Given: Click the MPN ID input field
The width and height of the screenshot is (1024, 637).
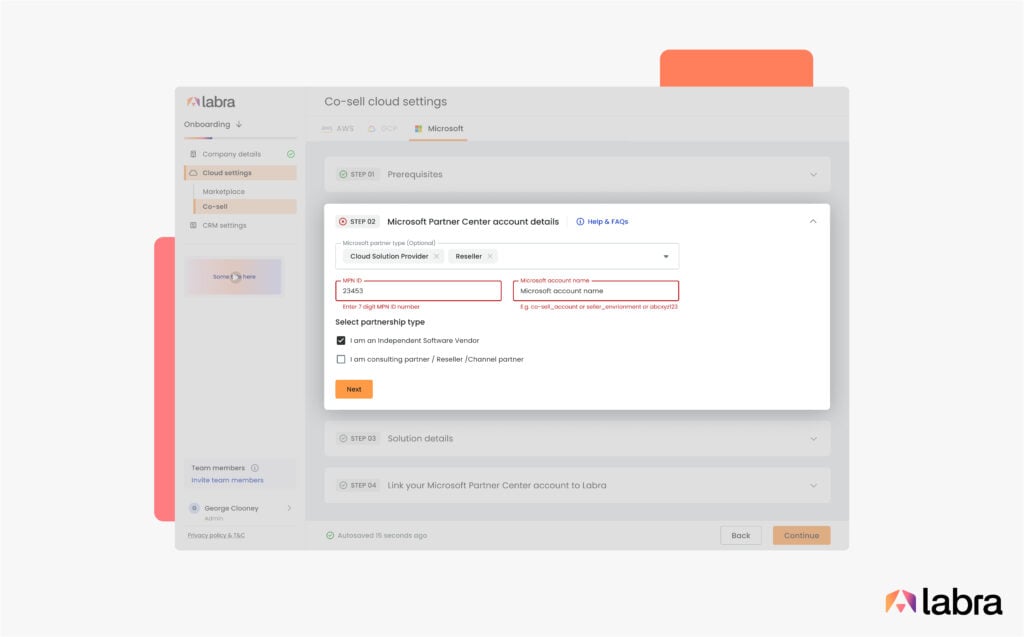Looking at the screenshot, I should (419, 291).
